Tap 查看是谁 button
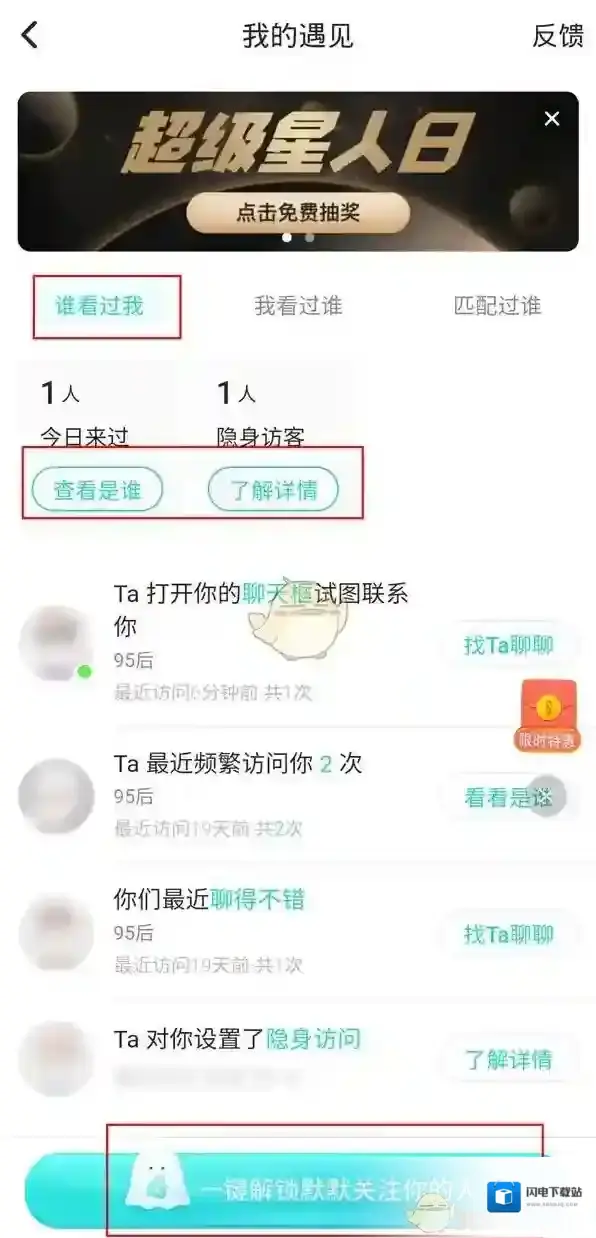The width and height of the screenshot is (596, 1238). tap(97, 490)
